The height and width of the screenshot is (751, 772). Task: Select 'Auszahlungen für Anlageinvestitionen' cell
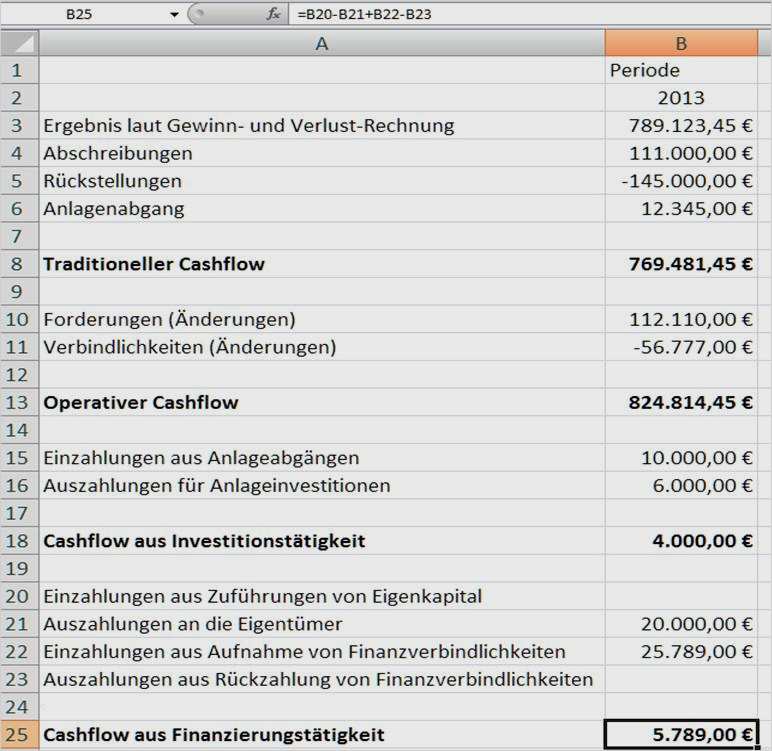(322, 486)
